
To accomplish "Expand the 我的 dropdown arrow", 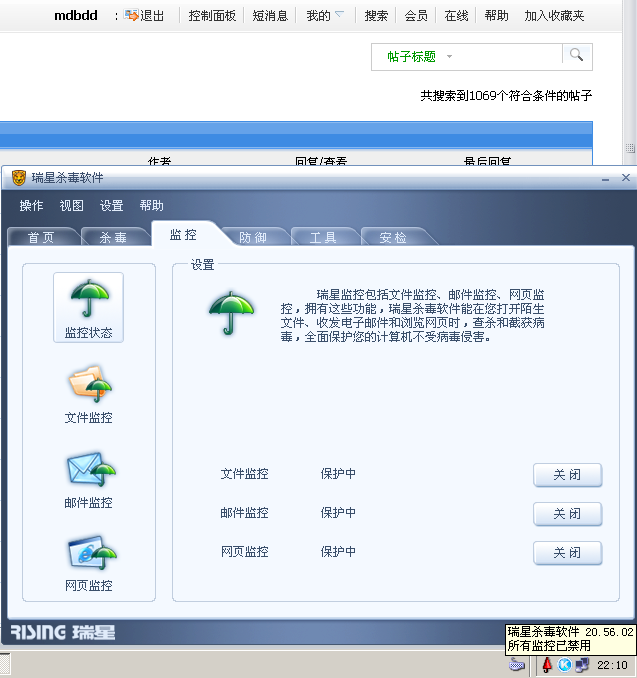I will (339, 15).
